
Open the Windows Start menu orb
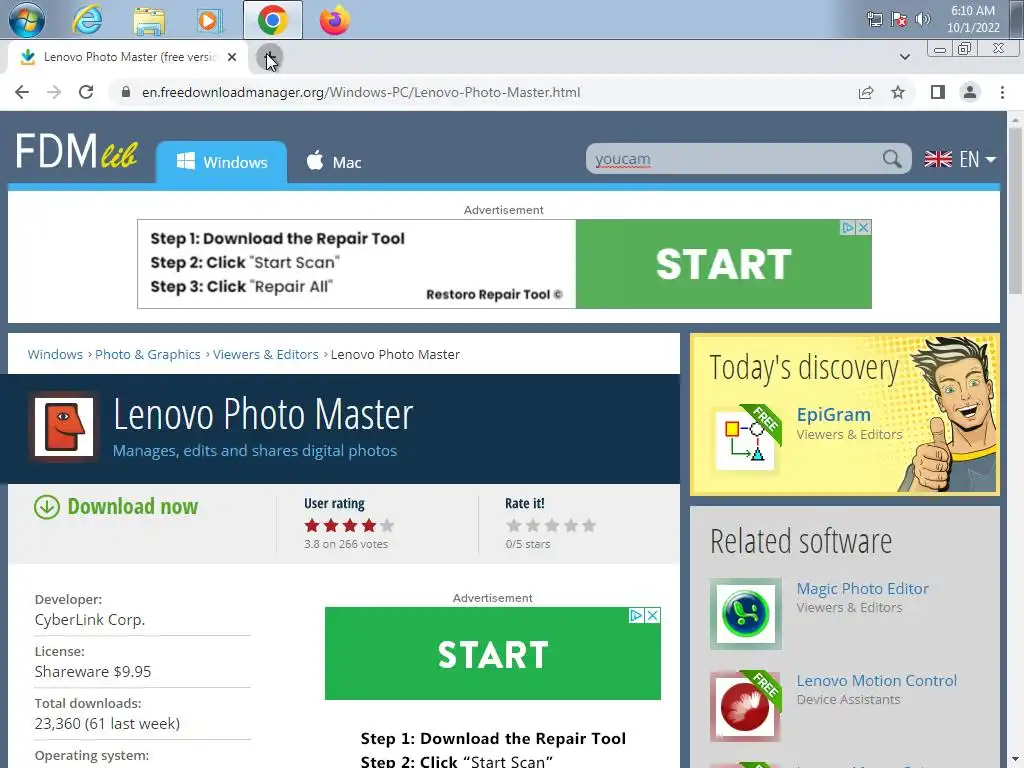tap(27, 20)
